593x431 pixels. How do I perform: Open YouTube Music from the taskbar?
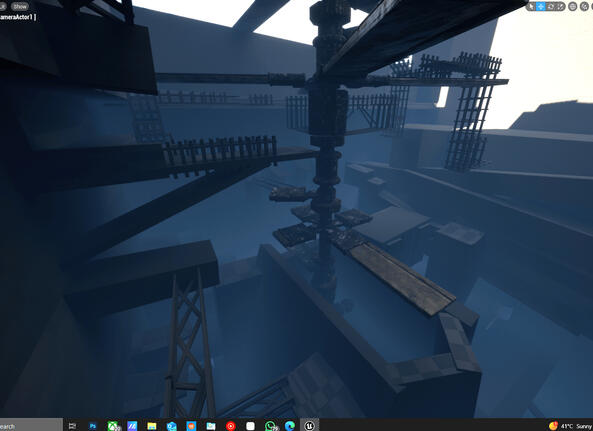[230, 426]
